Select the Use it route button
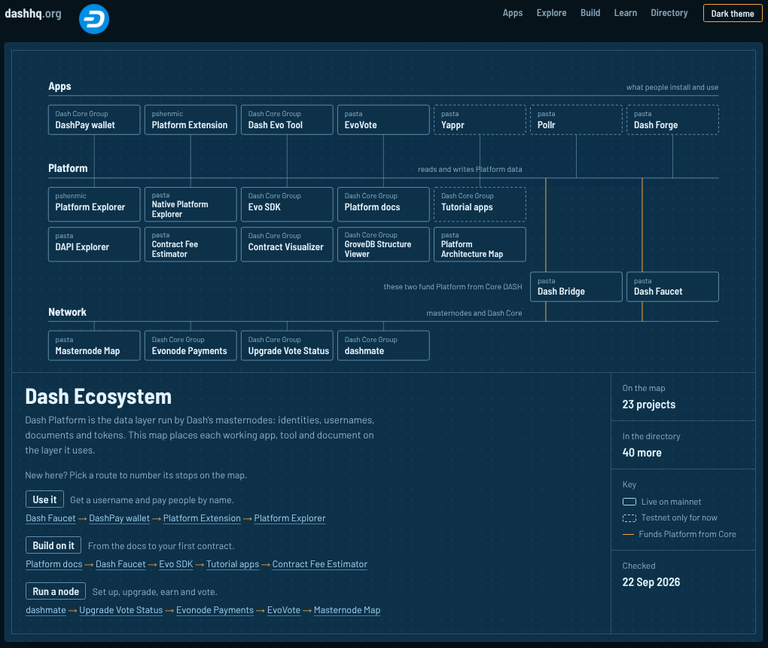Screen dimensions: 768x648 point(45,500)
